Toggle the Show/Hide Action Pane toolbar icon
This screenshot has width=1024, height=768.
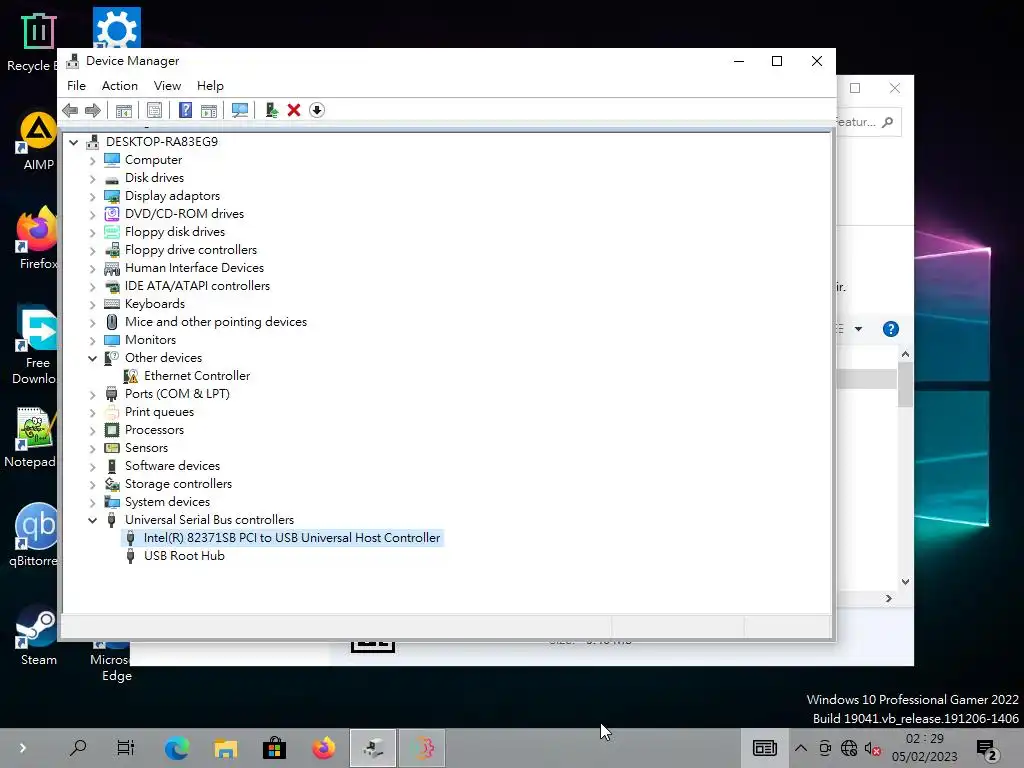(x=209, y=110)
